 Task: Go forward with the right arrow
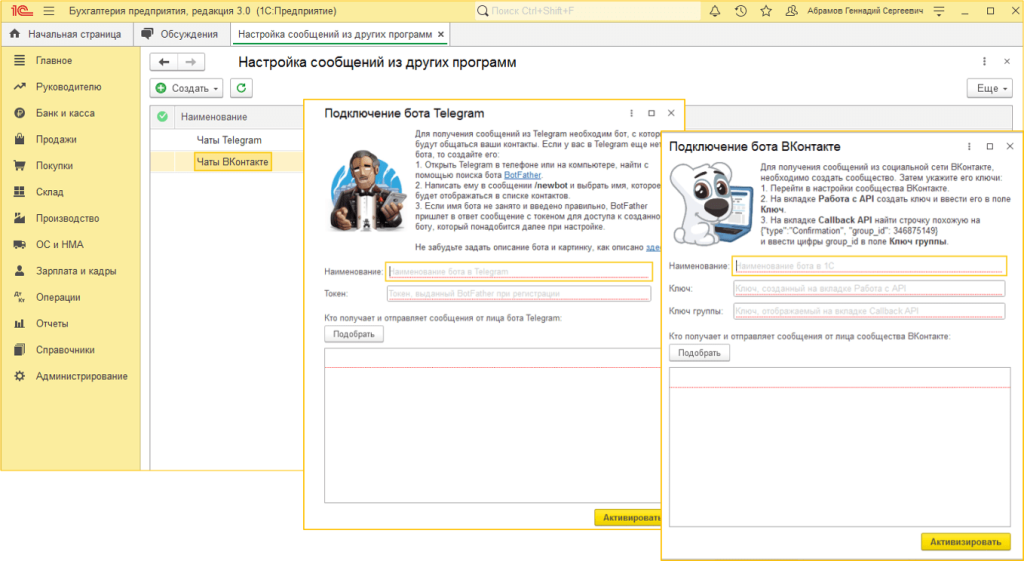tap(191, 62)
